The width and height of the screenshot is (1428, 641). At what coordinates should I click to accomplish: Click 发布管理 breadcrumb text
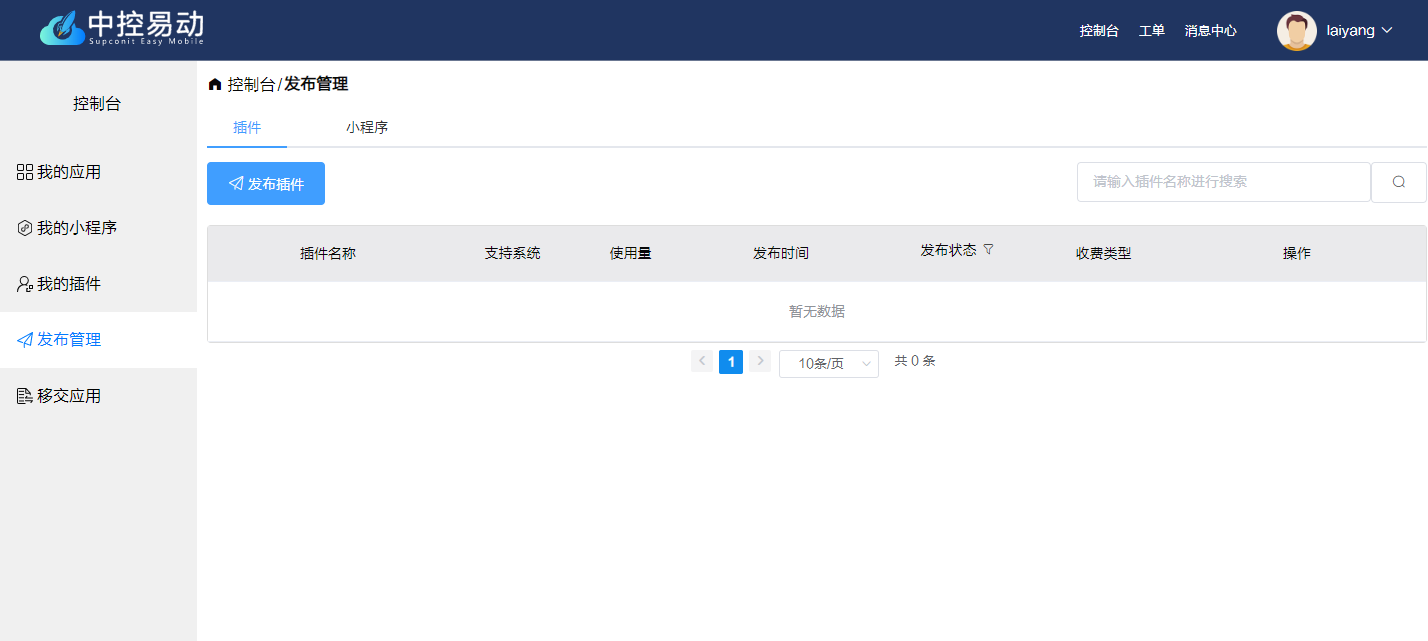316,85
